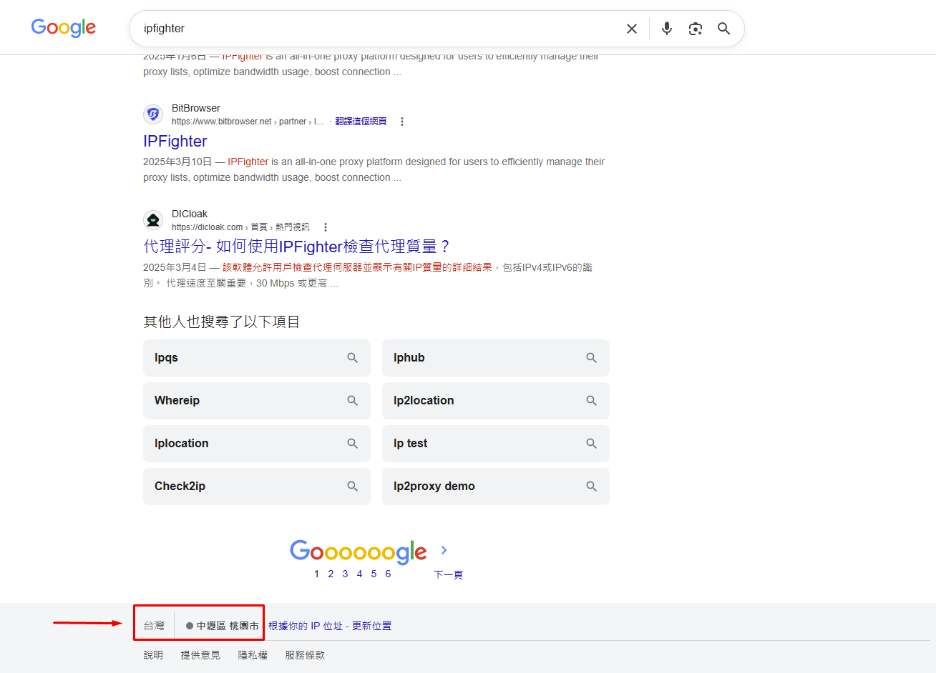
Task: Search related term Ip2proxy demo
Action: point(495,487)
